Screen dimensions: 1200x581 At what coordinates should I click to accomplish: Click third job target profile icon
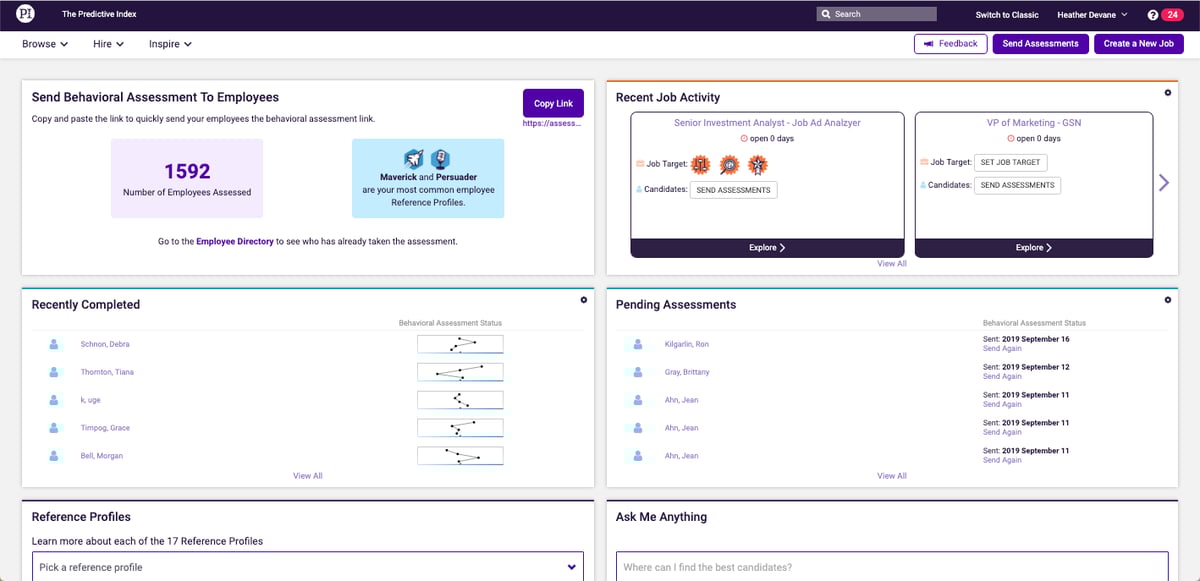pyautogui.click(x=758, y=163)
